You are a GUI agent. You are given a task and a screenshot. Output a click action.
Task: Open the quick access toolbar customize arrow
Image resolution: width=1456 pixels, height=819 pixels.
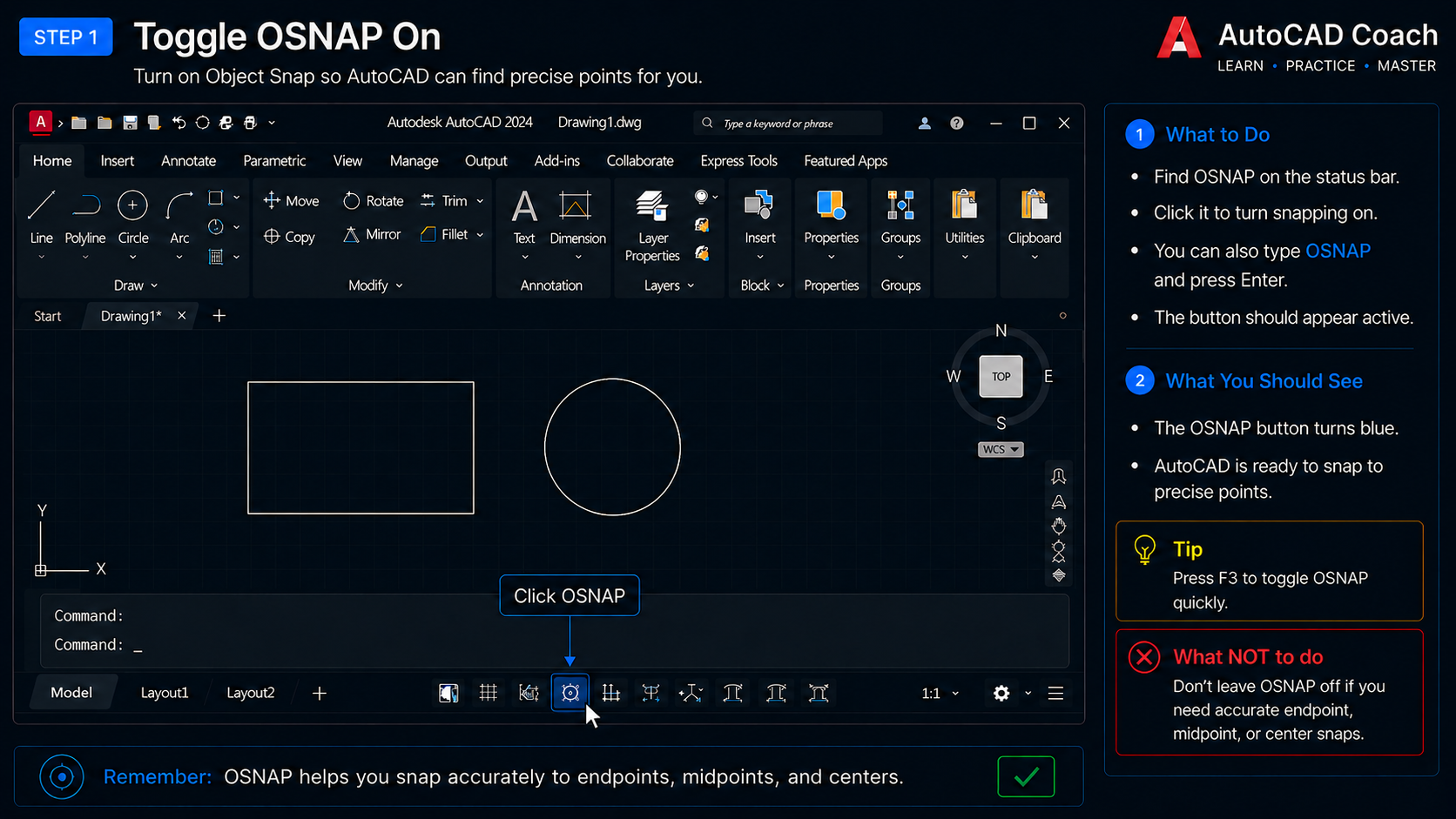coord(272,123)
